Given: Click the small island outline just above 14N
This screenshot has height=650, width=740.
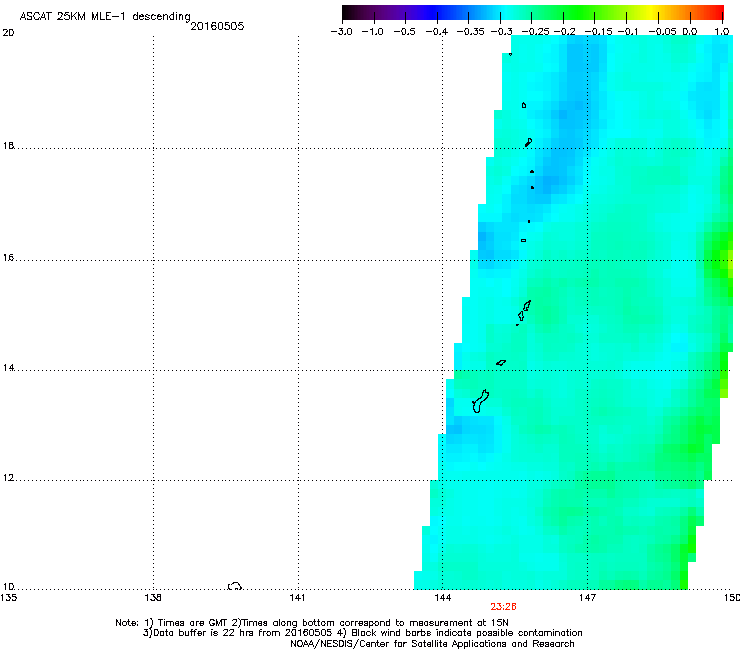Looking at the screenshot, I should 501,363.
